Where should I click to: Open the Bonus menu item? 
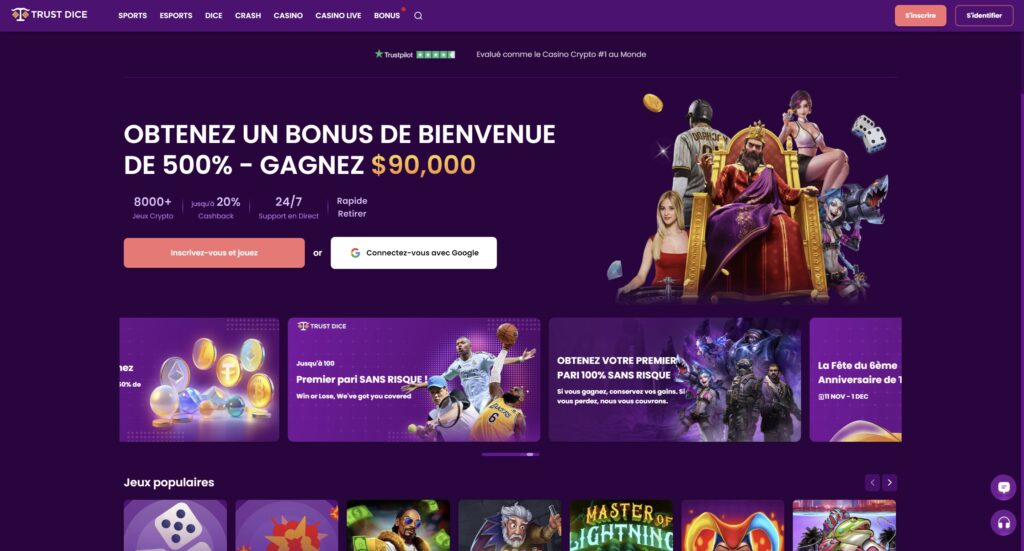(387, 16)
